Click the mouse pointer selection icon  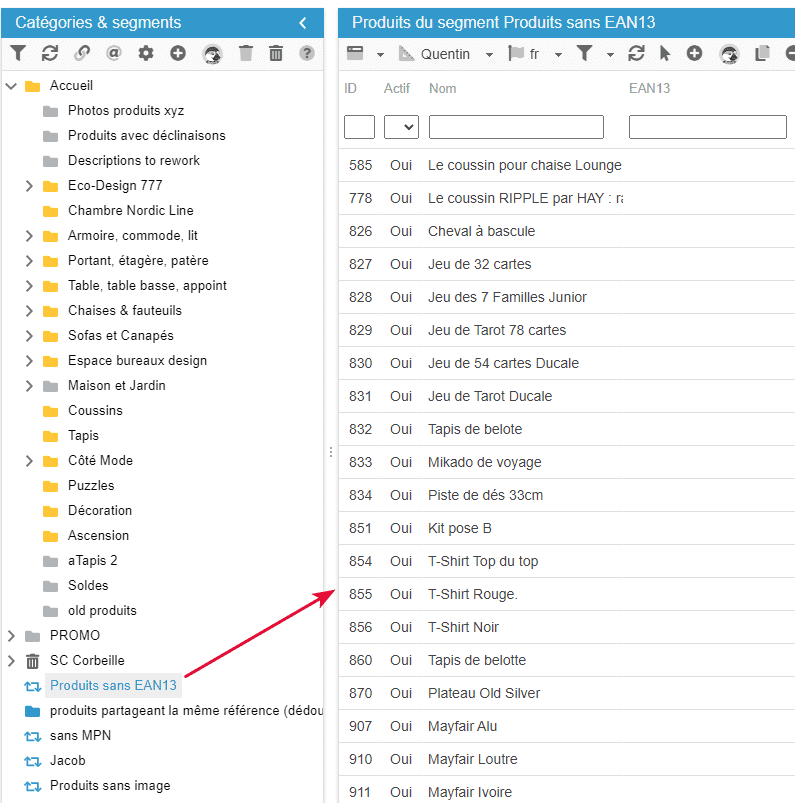665,54
